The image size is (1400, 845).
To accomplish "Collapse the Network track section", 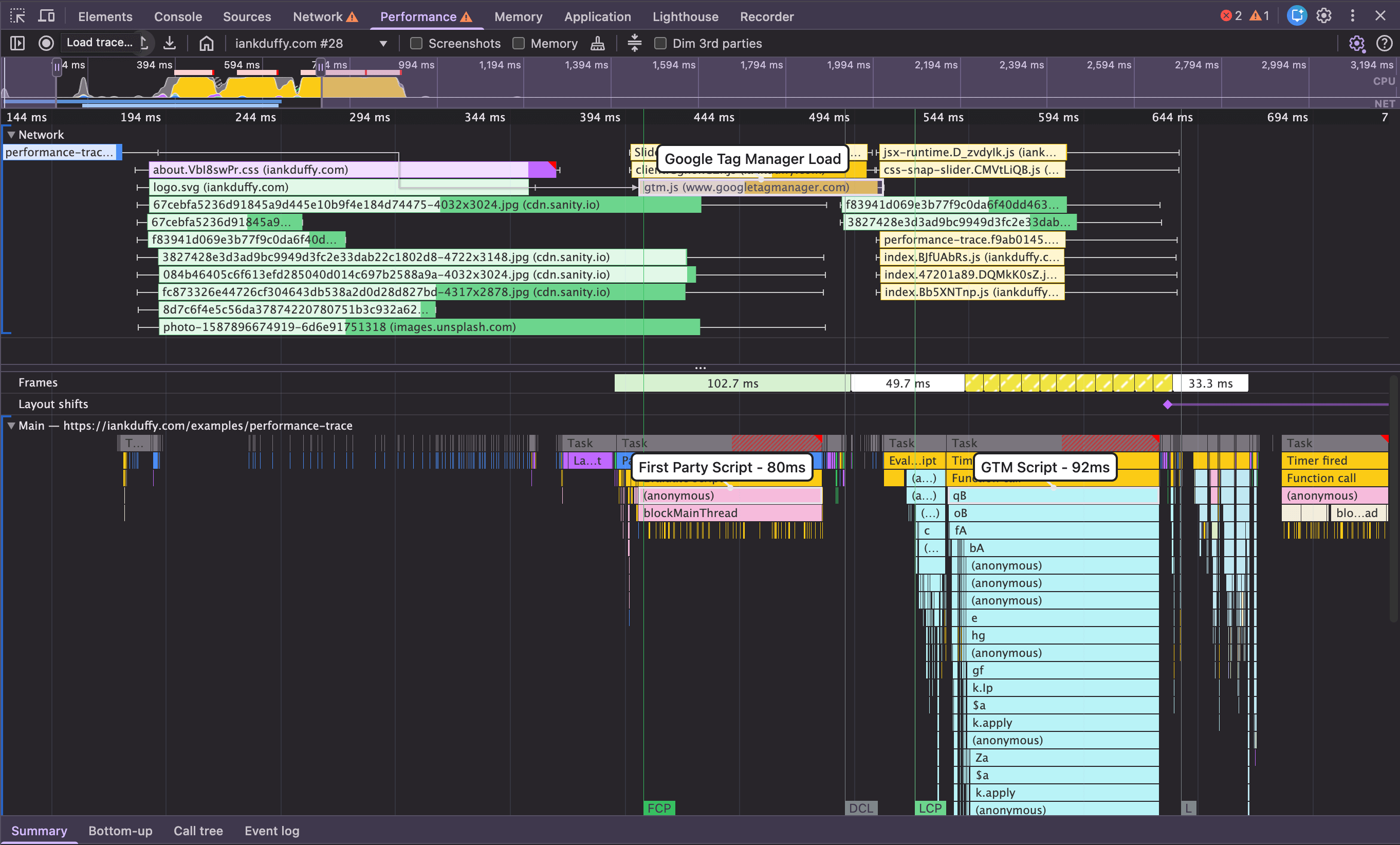I will [x=11, y=135].
